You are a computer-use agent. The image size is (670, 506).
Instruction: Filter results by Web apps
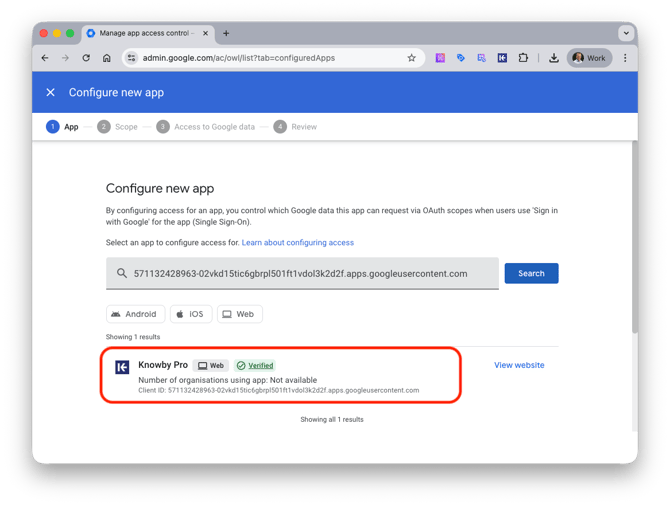[x=238, y=314]
